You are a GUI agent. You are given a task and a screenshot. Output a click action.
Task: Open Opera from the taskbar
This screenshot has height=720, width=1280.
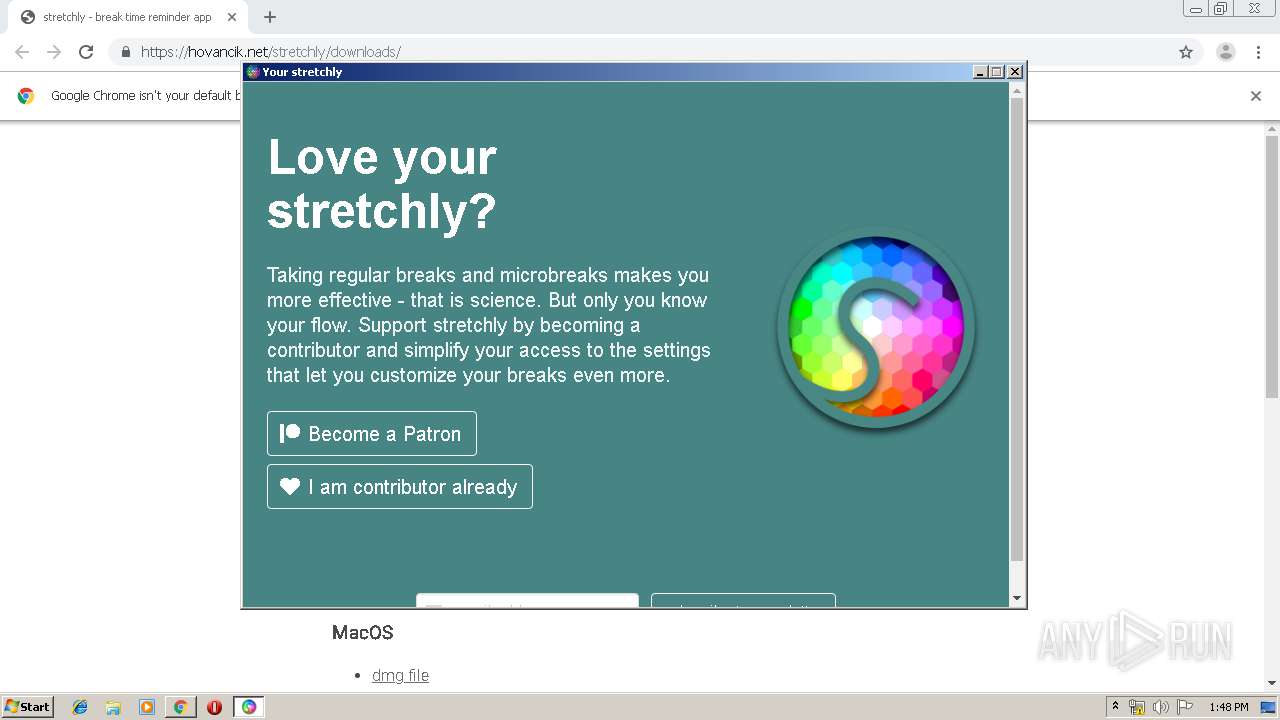point(214,707)
